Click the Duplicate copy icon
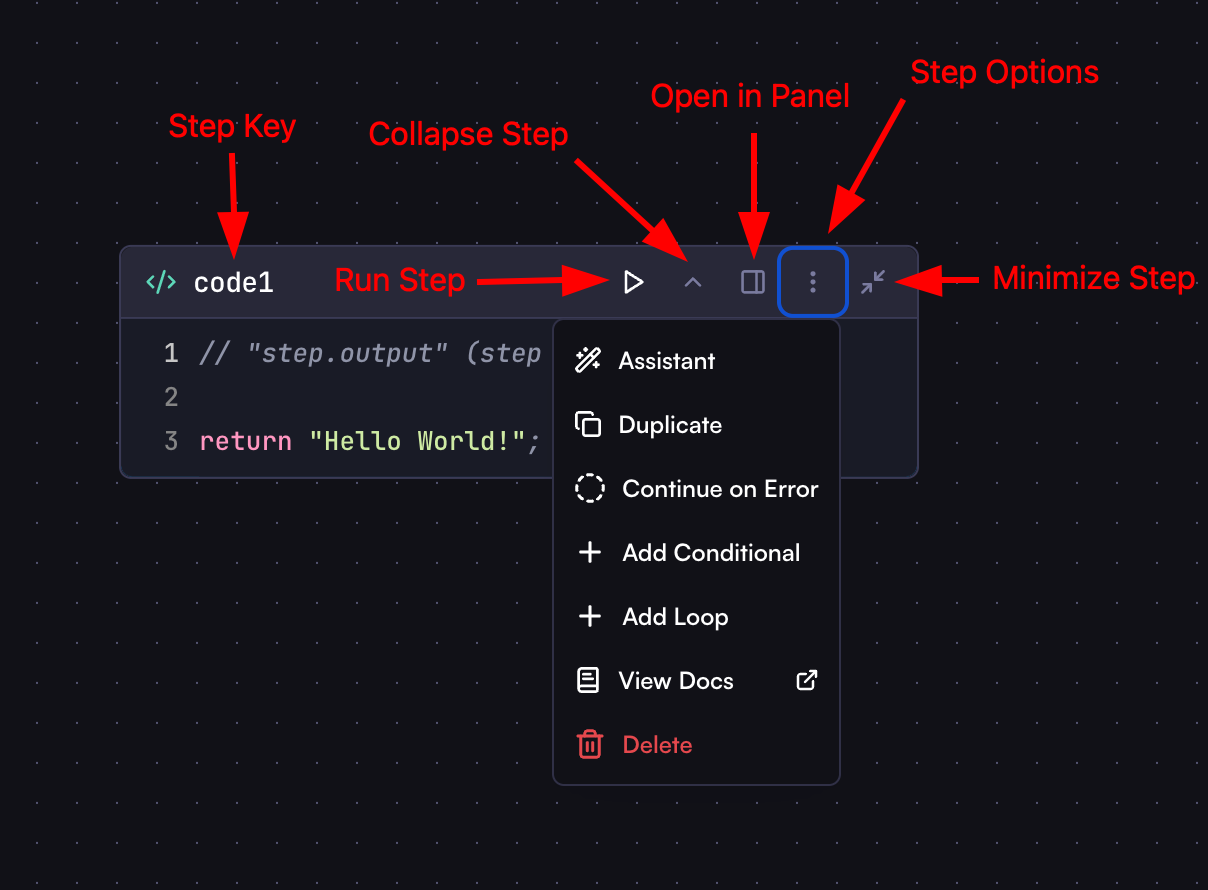1208x890 pixels. coord(589,424)
